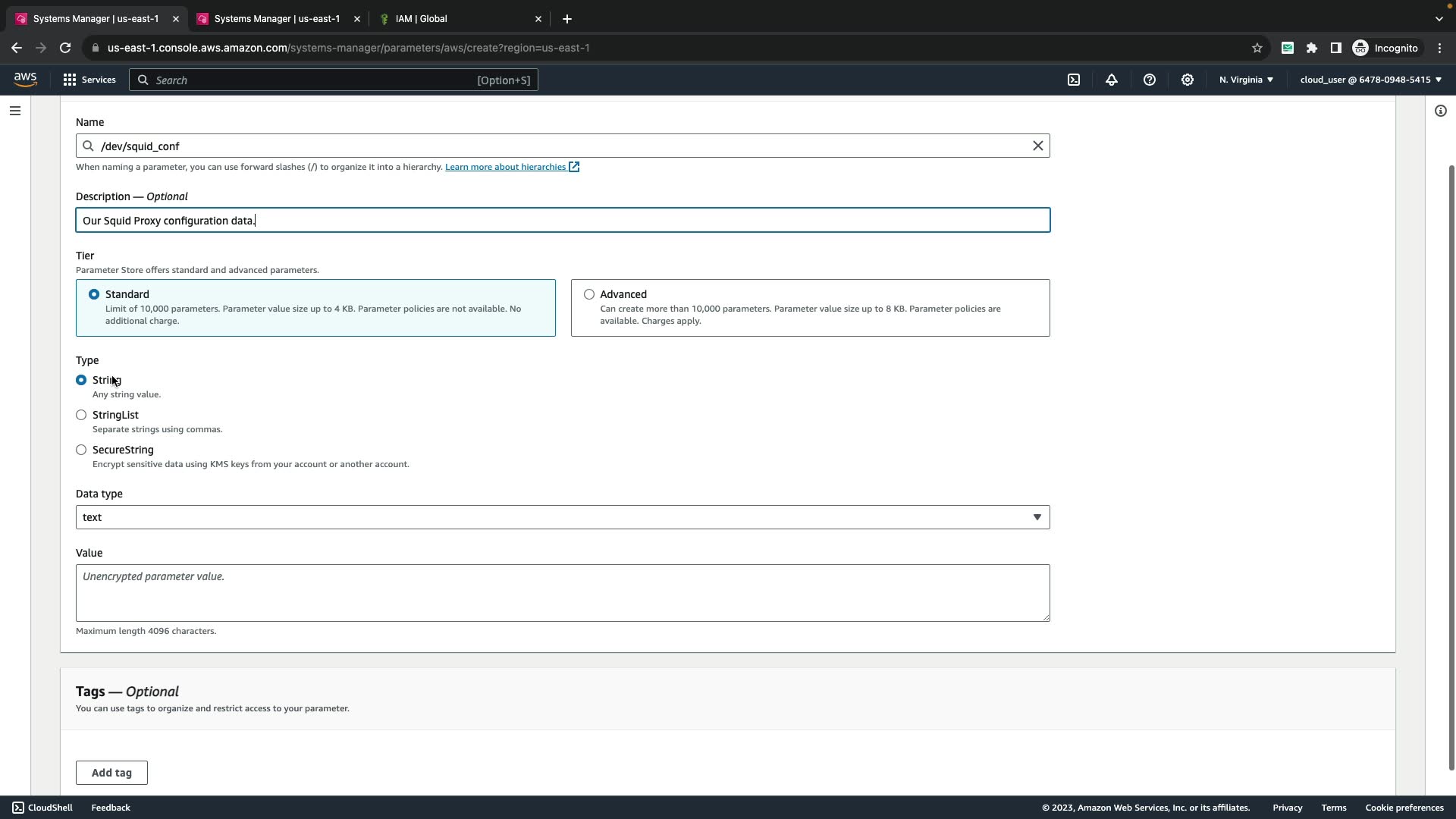The image size is (1456, 819).
Task: Open the info panel icon at right
Action: coord(1440,111)
